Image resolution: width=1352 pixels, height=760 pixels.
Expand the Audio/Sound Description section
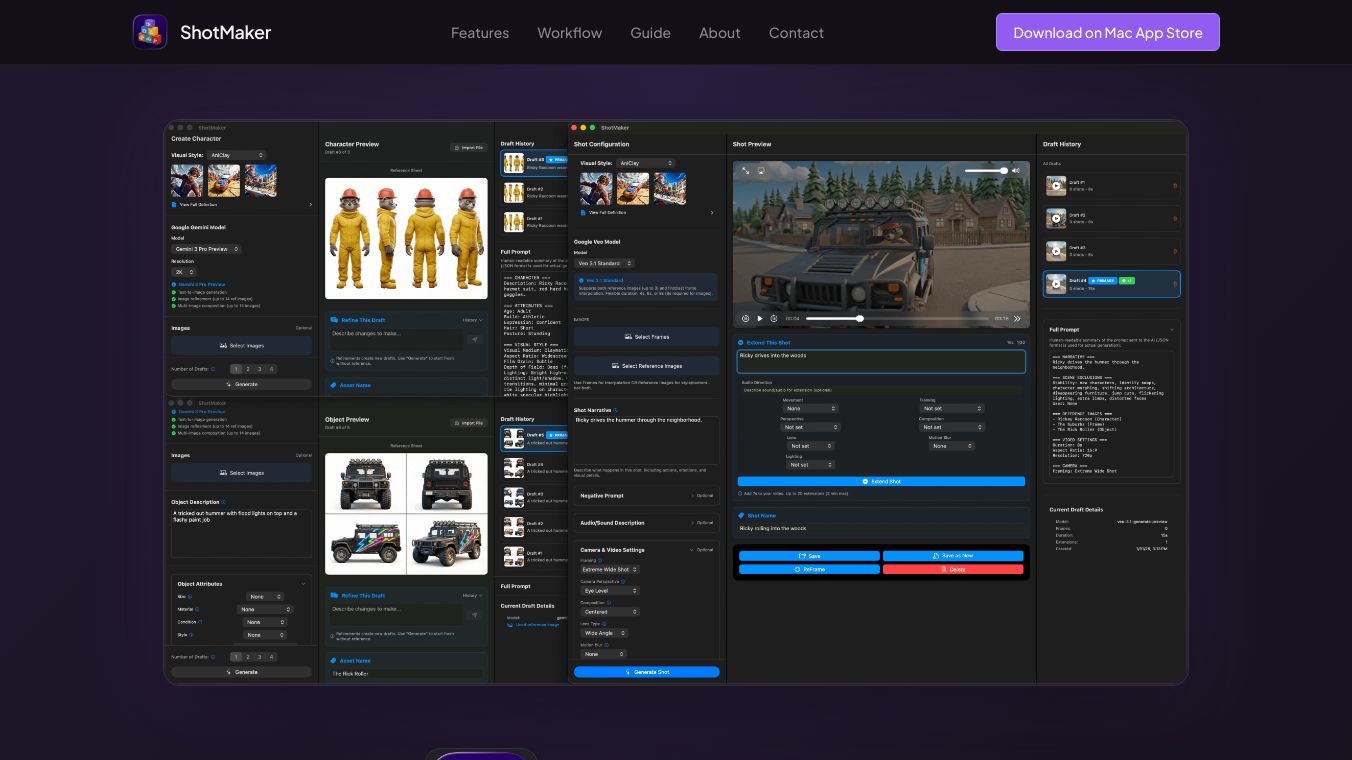646,523
